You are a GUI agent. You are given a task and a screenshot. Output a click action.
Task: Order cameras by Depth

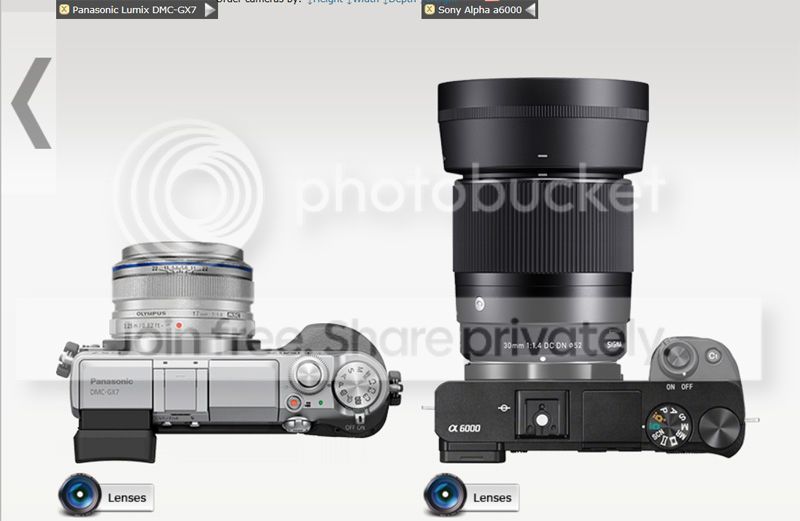401,3
